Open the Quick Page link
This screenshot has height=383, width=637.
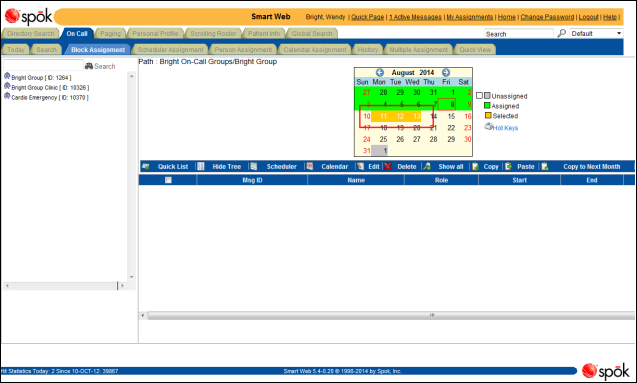pyautogui.click(x=368, y=17)
